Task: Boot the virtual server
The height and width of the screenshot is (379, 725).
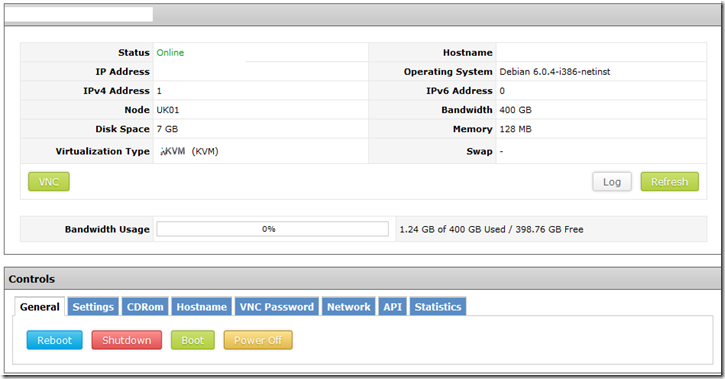Action: point(192,340)
